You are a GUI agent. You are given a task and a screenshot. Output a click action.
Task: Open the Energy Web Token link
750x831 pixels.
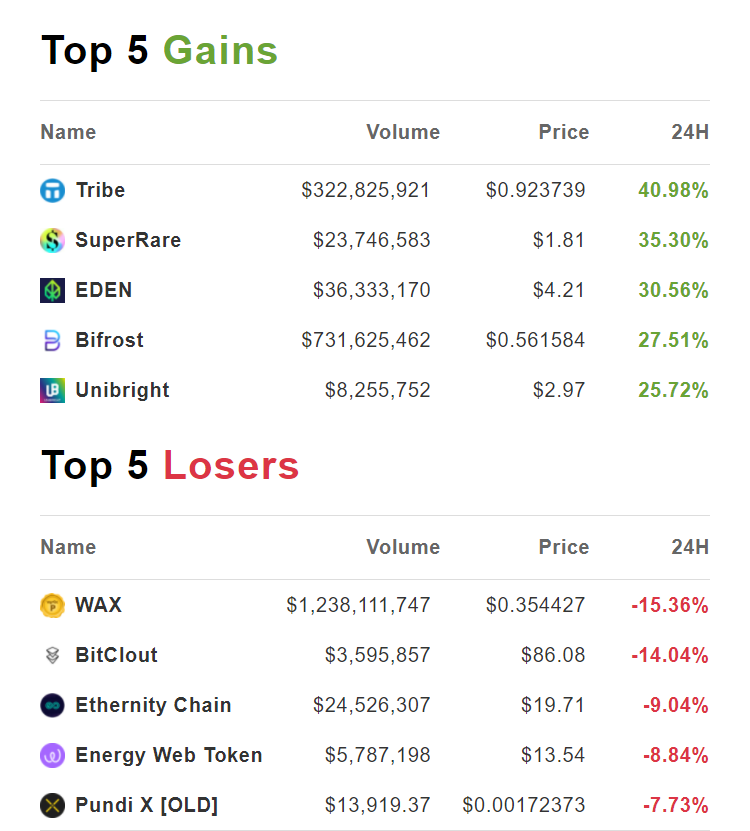click(168, 755)
